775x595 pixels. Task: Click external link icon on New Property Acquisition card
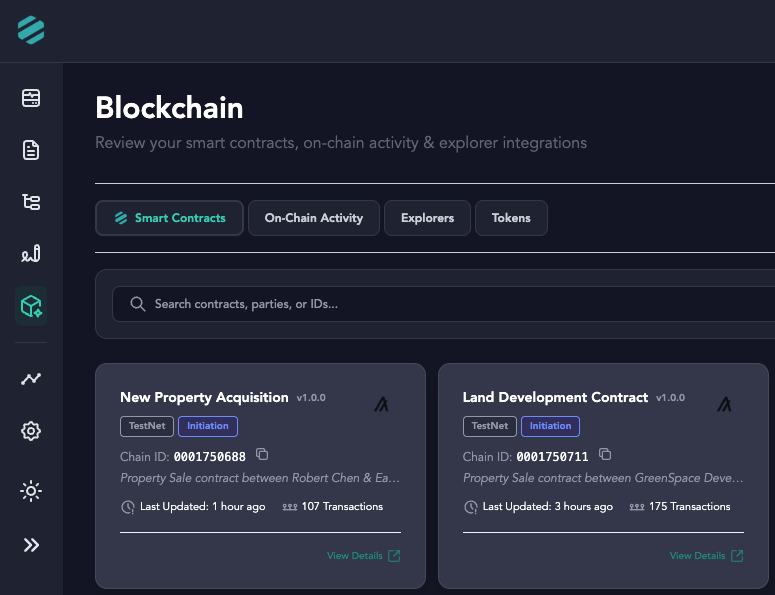coord(394,555)
